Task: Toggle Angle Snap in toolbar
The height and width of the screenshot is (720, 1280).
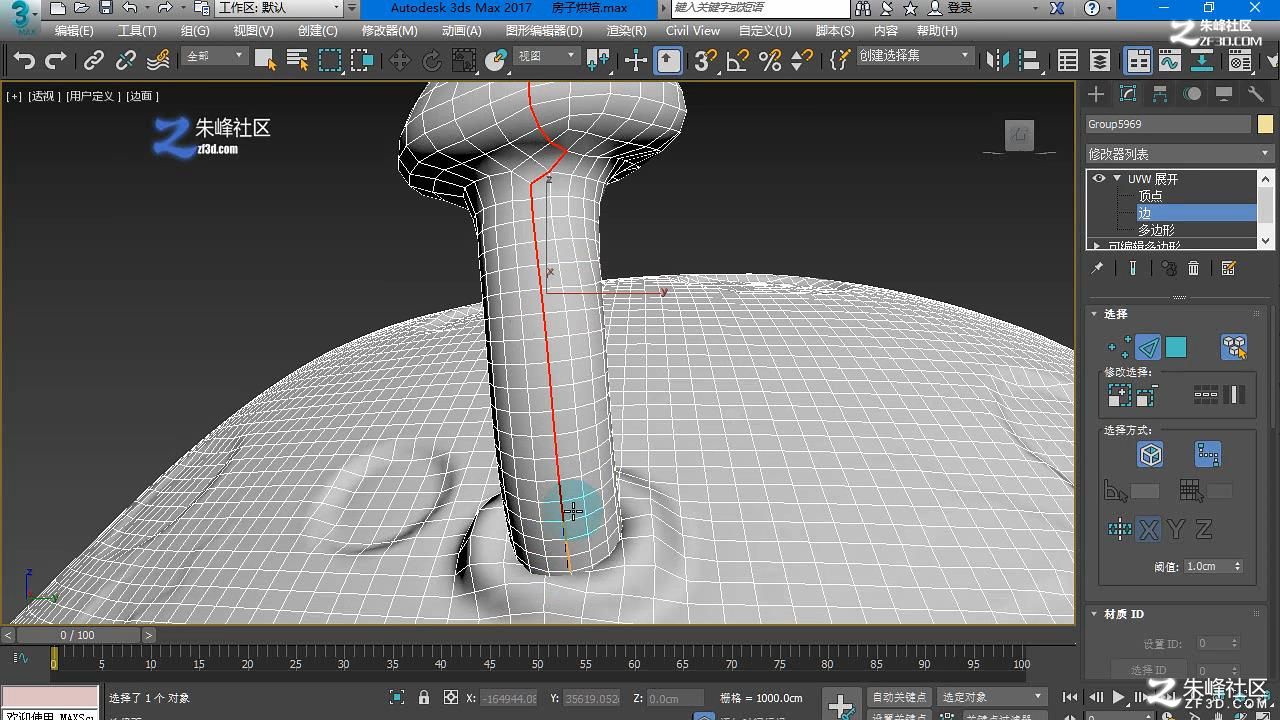Action: [738, 61]
